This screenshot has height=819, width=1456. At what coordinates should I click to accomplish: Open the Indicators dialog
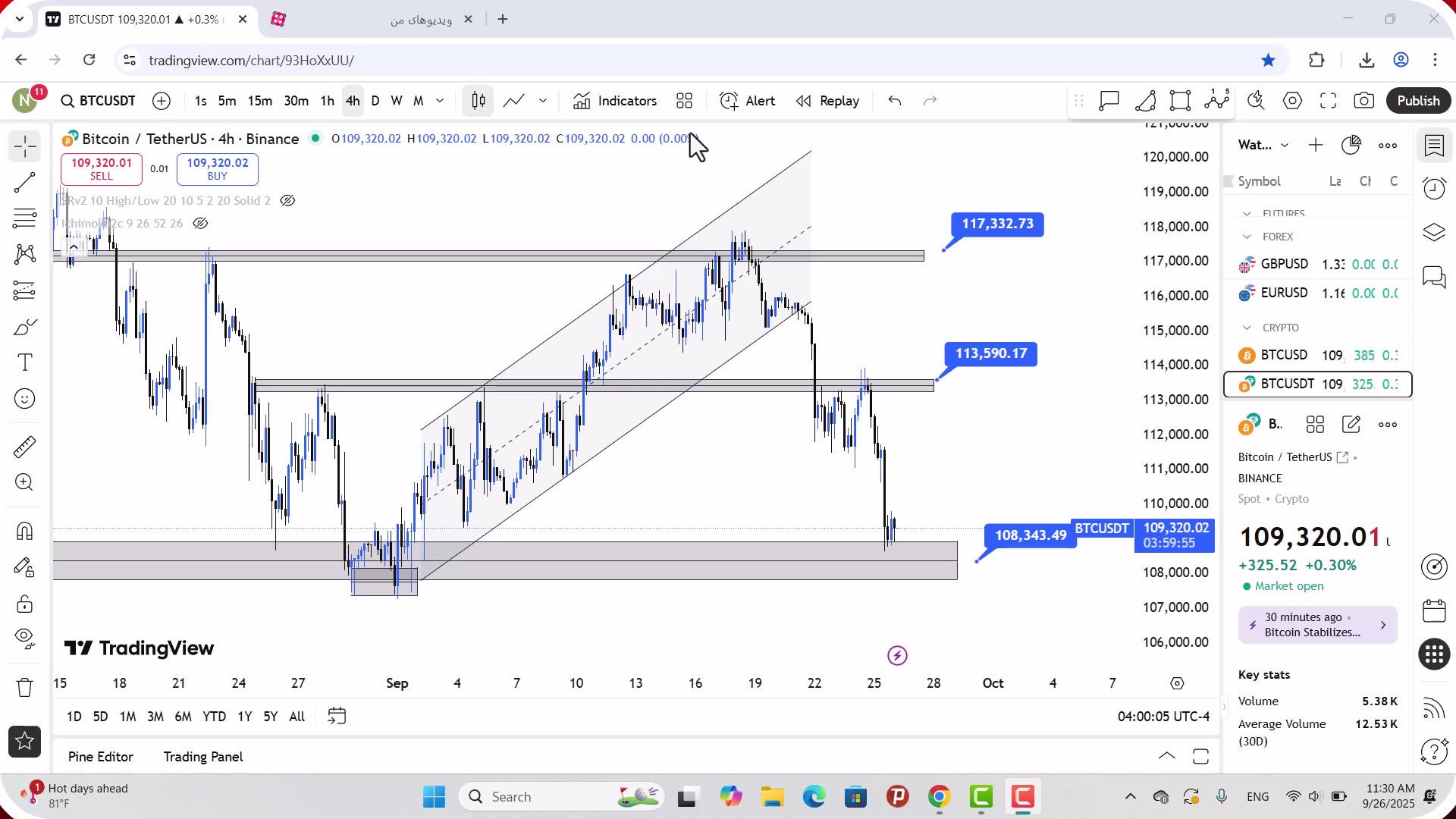[x=615, y=101]
